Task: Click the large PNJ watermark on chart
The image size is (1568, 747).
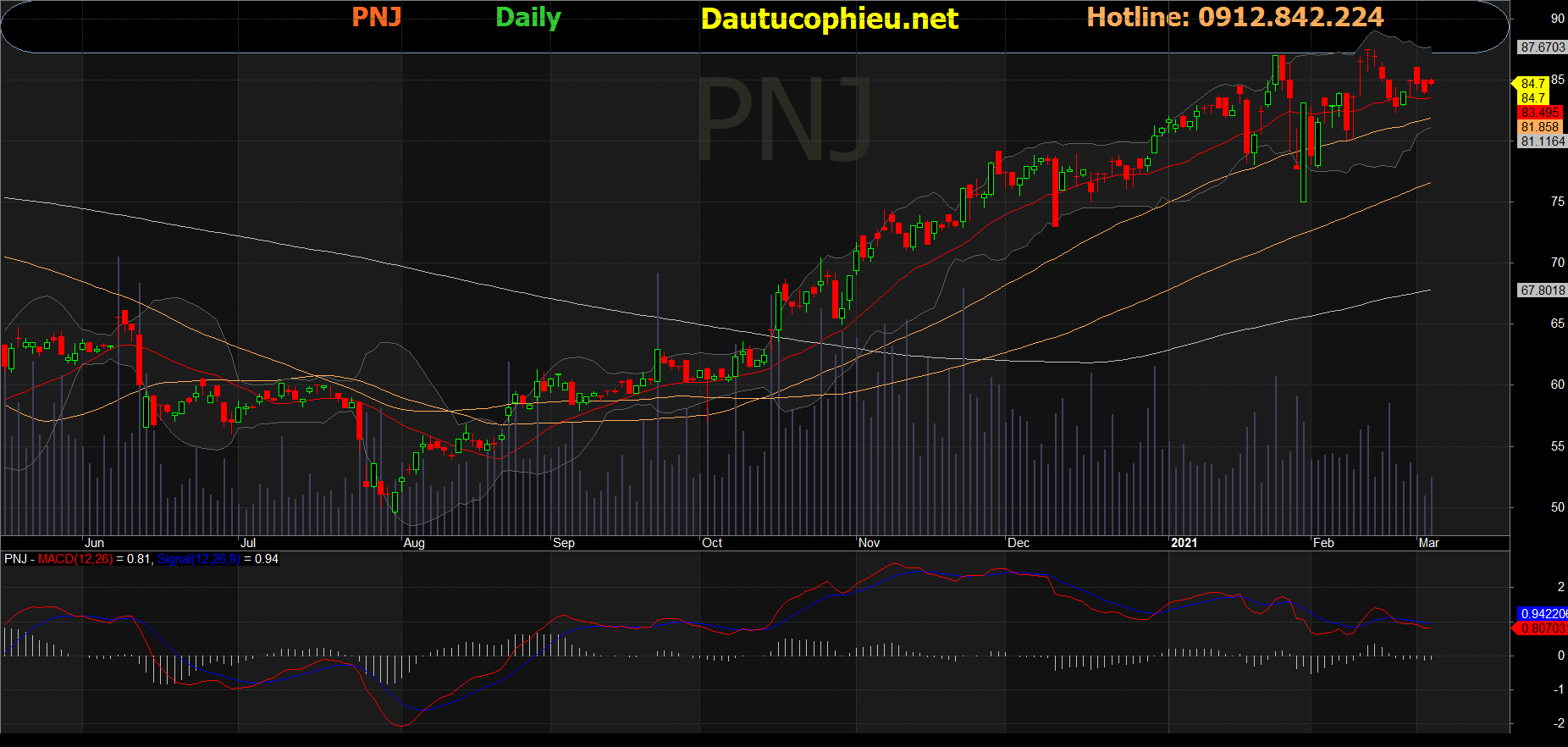Action: tap(783, 119)
